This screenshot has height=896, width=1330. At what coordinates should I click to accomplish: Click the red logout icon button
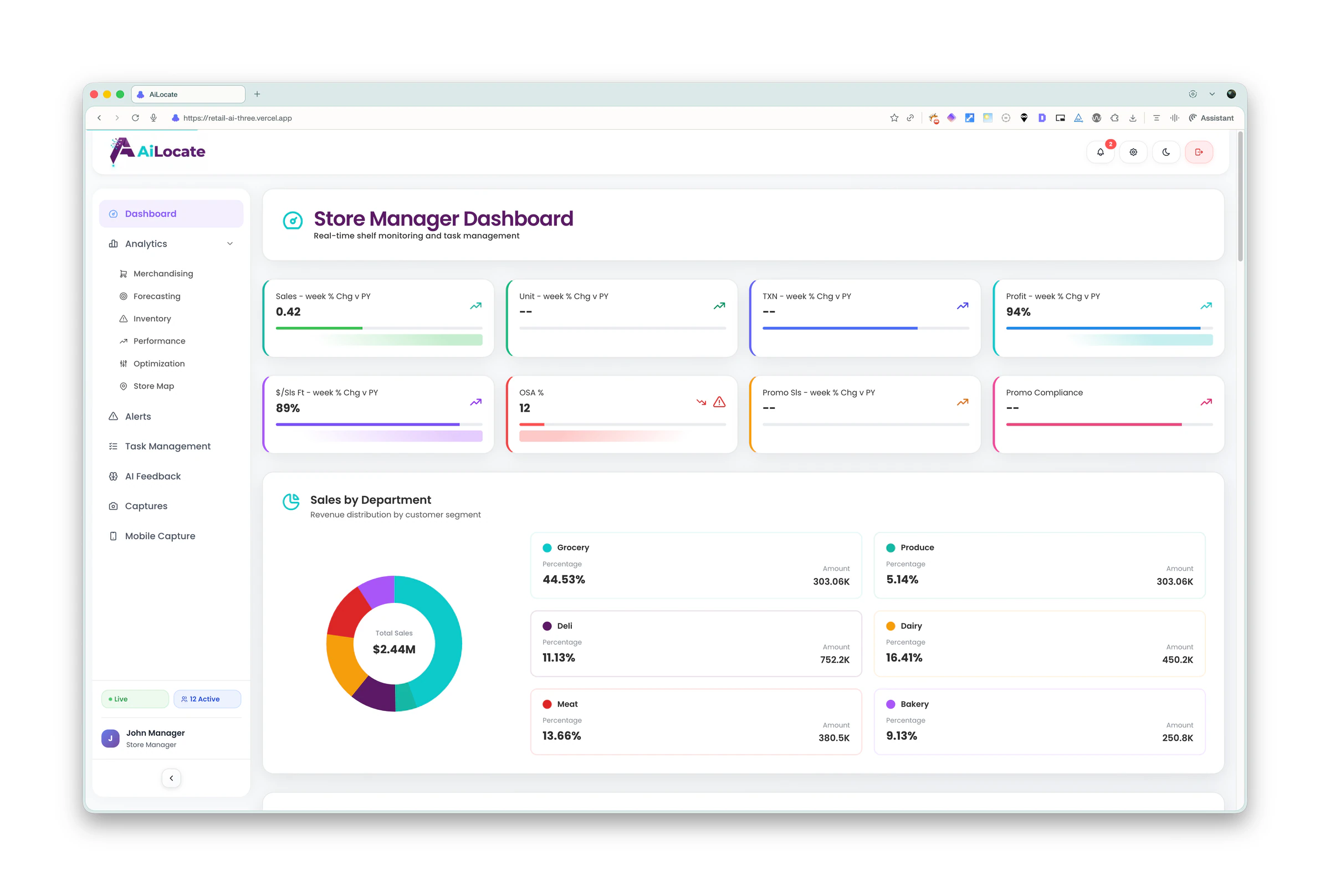pyautogui.click(x=1199, y=152)
